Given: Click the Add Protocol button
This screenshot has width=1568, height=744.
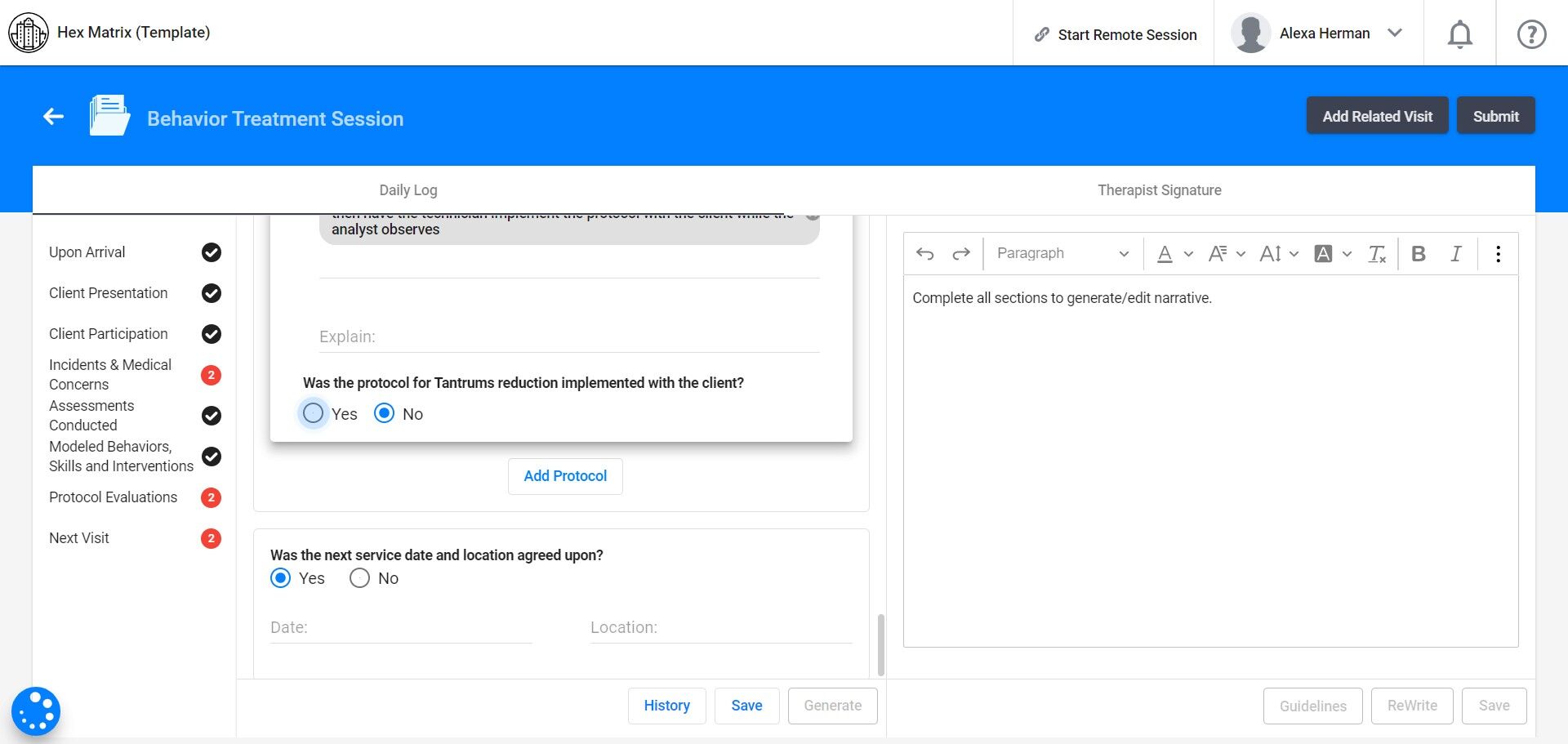Looking at the screenshot, I should [565, 476].
